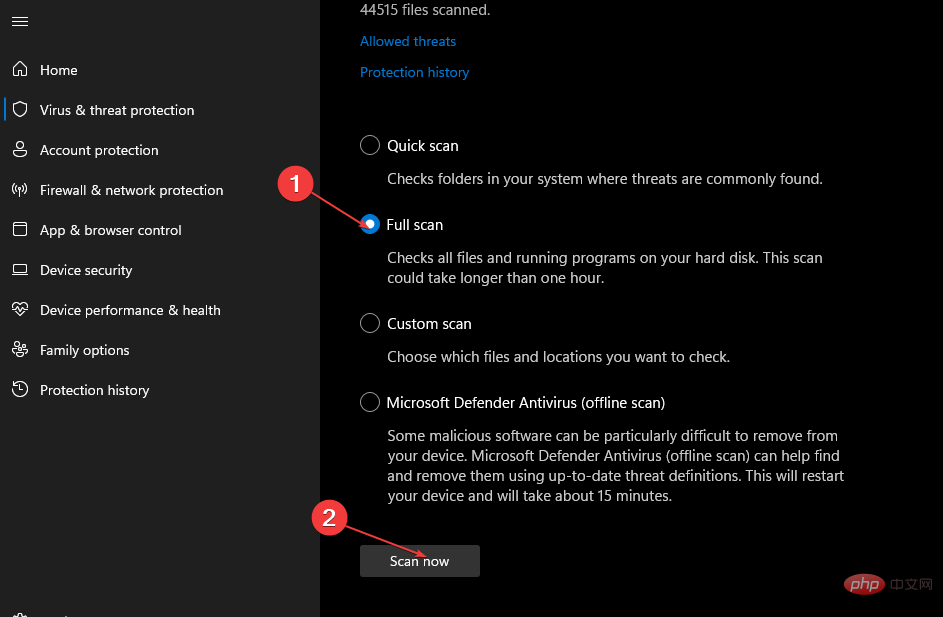The image size is (943, 617).
Task: Open Device performance & health section
Action: tap(130, 310)
